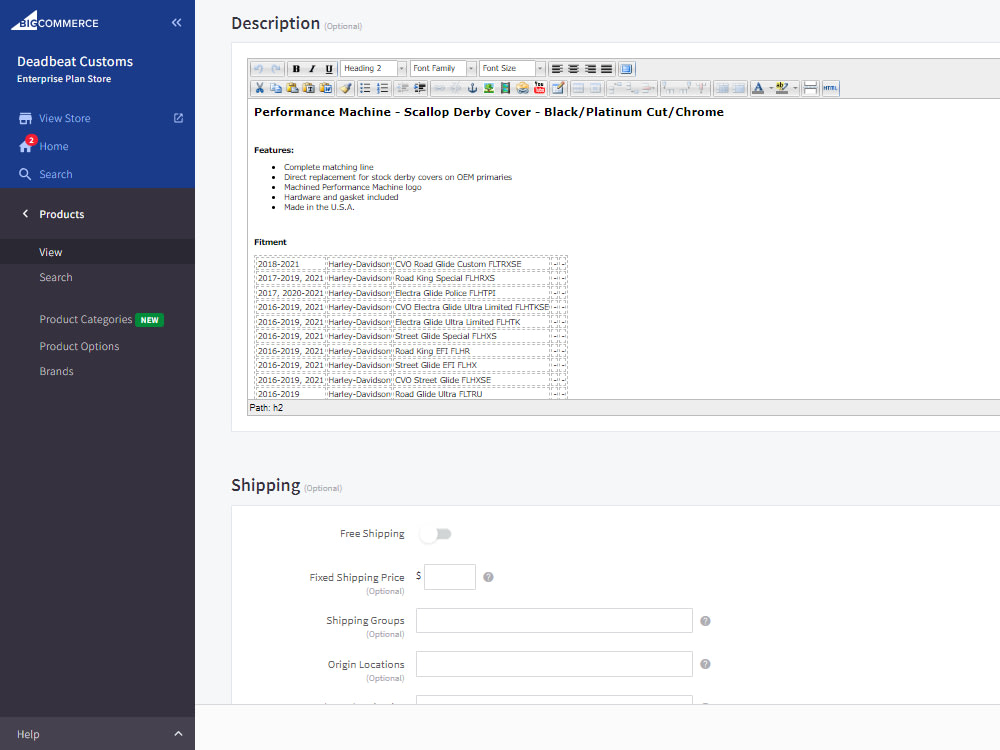The width and height of the screenshot is (1000, 750).
Task: Expand the Help menu chevron
Action: click(178, 733)
